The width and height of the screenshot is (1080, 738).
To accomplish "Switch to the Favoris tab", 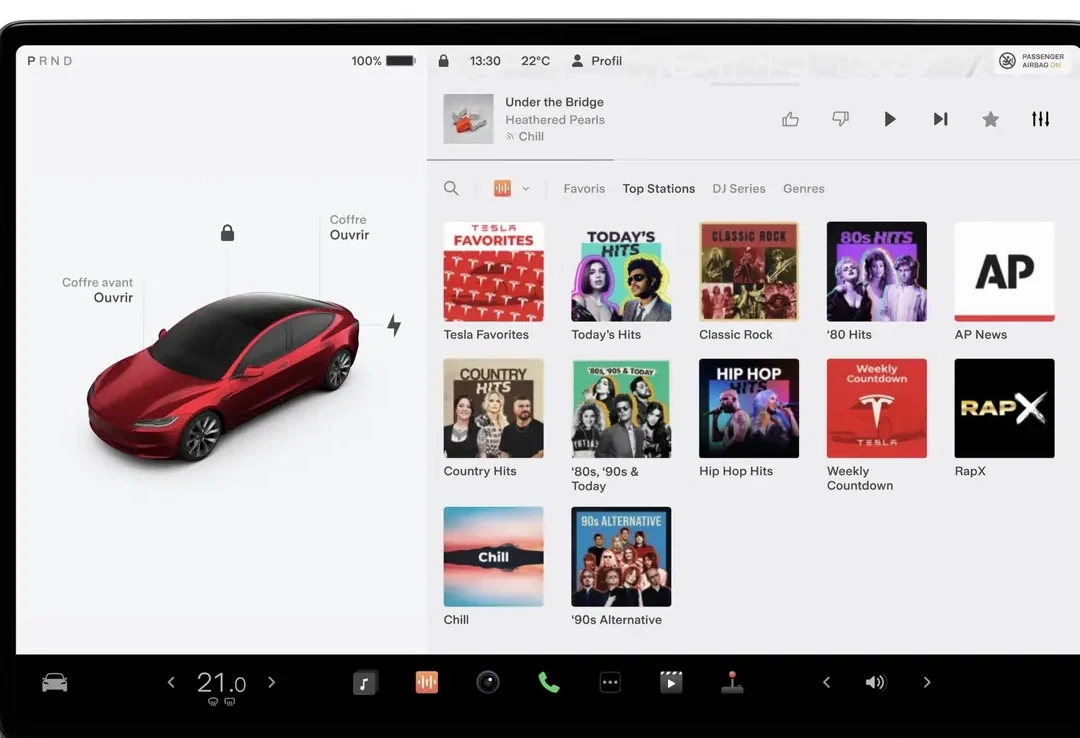I will [x=584, y=188].
